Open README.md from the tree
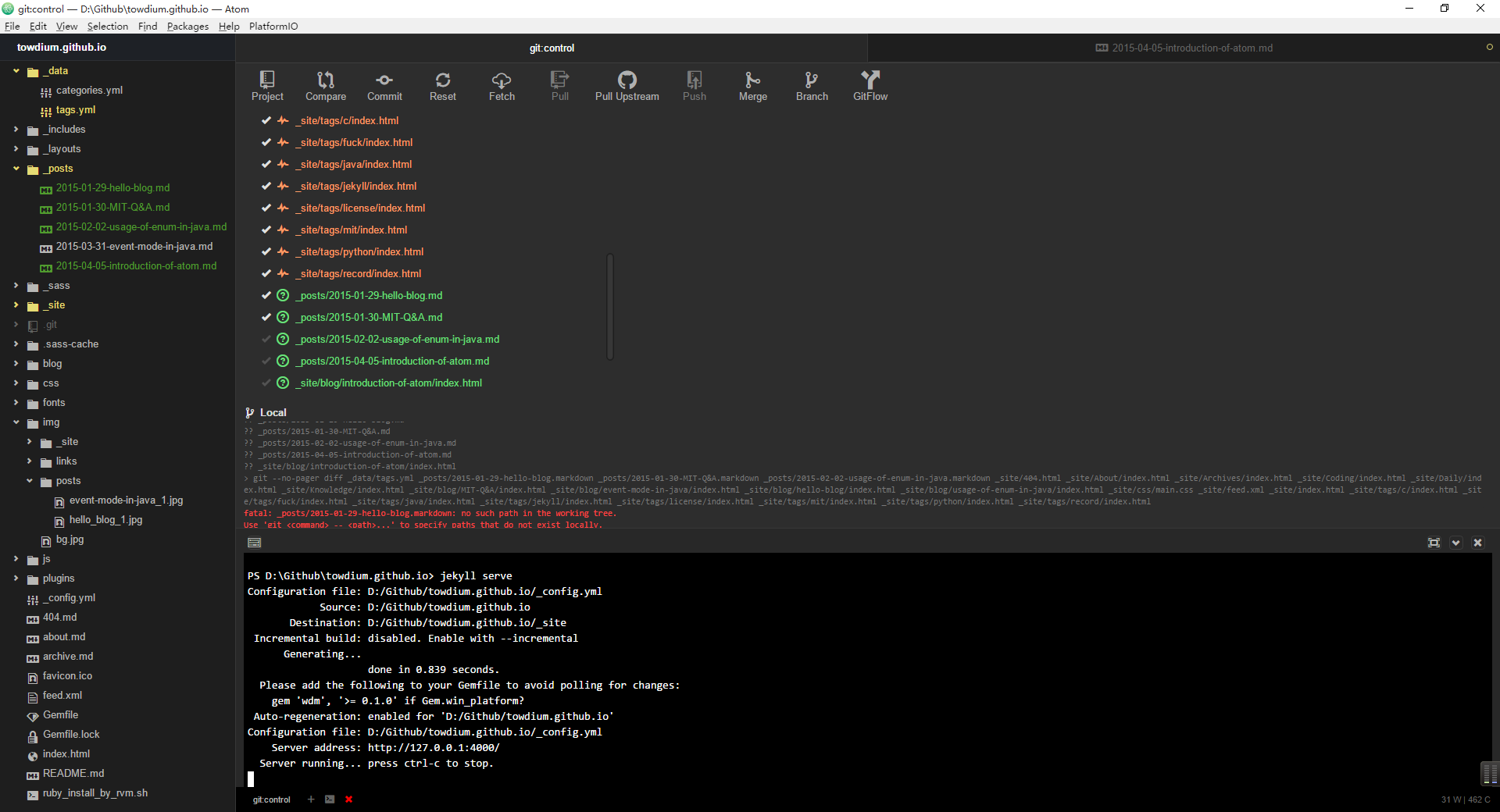Image resolution: width=1500 pixels, height=812 pixels. tap(73, 774)
